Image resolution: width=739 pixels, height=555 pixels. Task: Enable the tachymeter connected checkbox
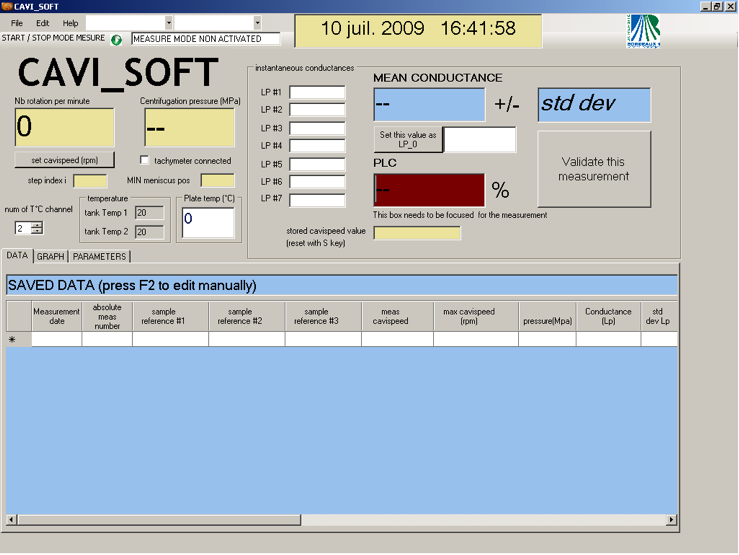click(145, 160)
